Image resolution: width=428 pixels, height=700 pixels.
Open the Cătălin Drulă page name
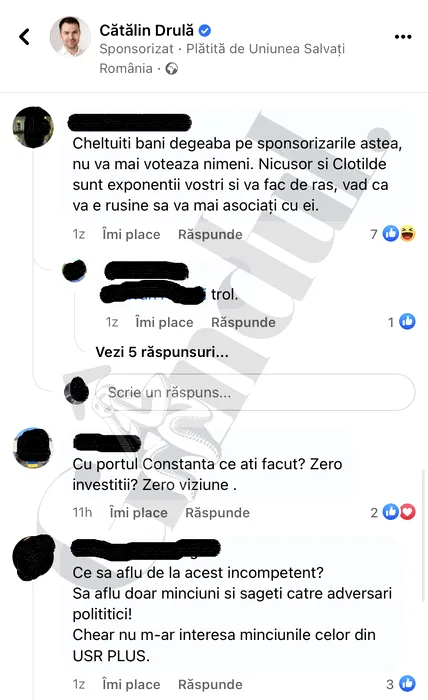[x=146, y=30]
